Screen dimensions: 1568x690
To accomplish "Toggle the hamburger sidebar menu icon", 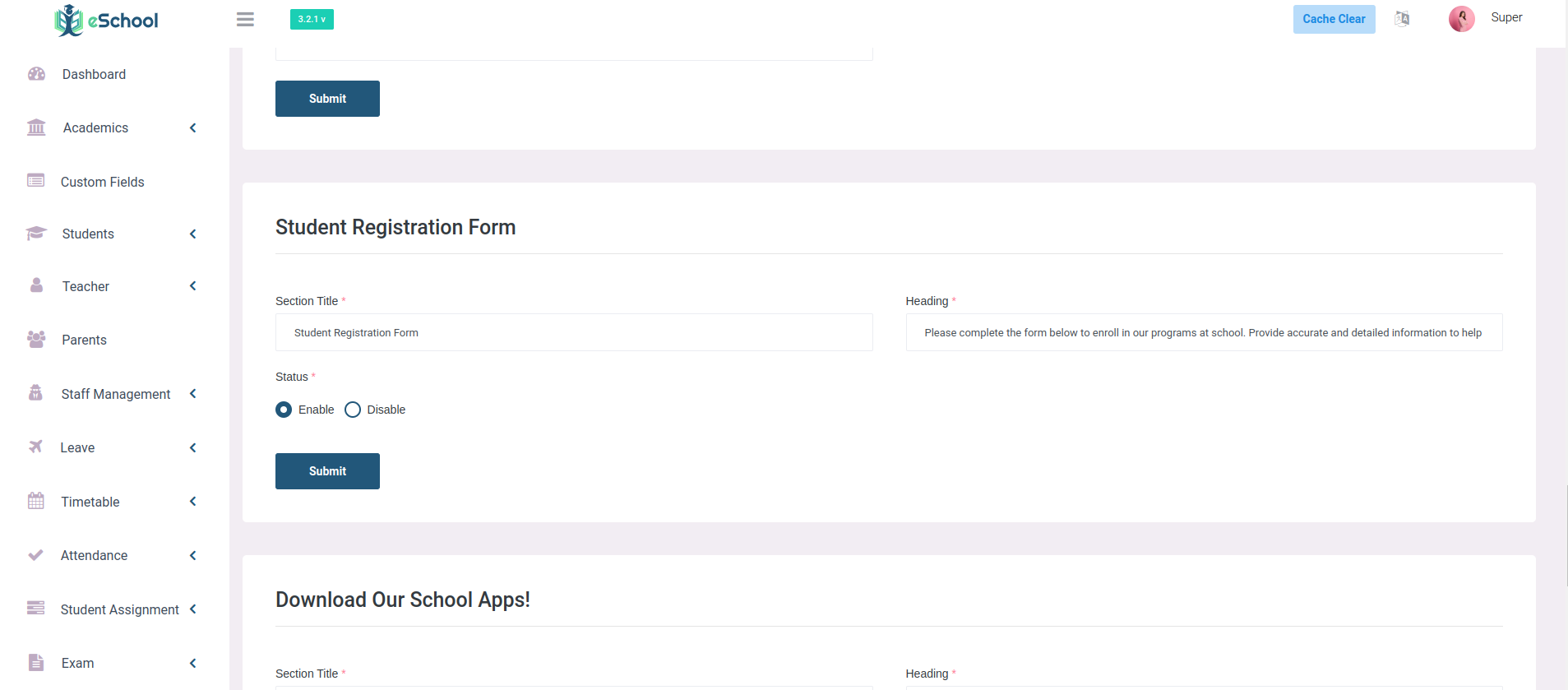I will [245, 19].
